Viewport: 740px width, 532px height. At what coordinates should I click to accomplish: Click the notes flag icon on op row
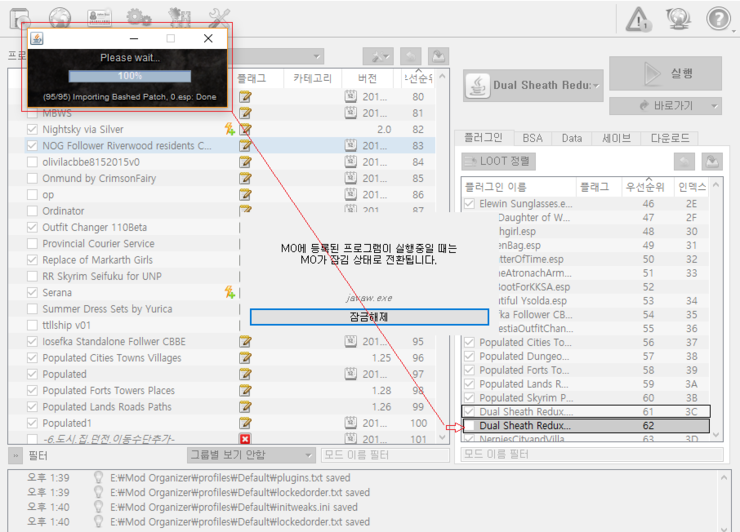245,194
